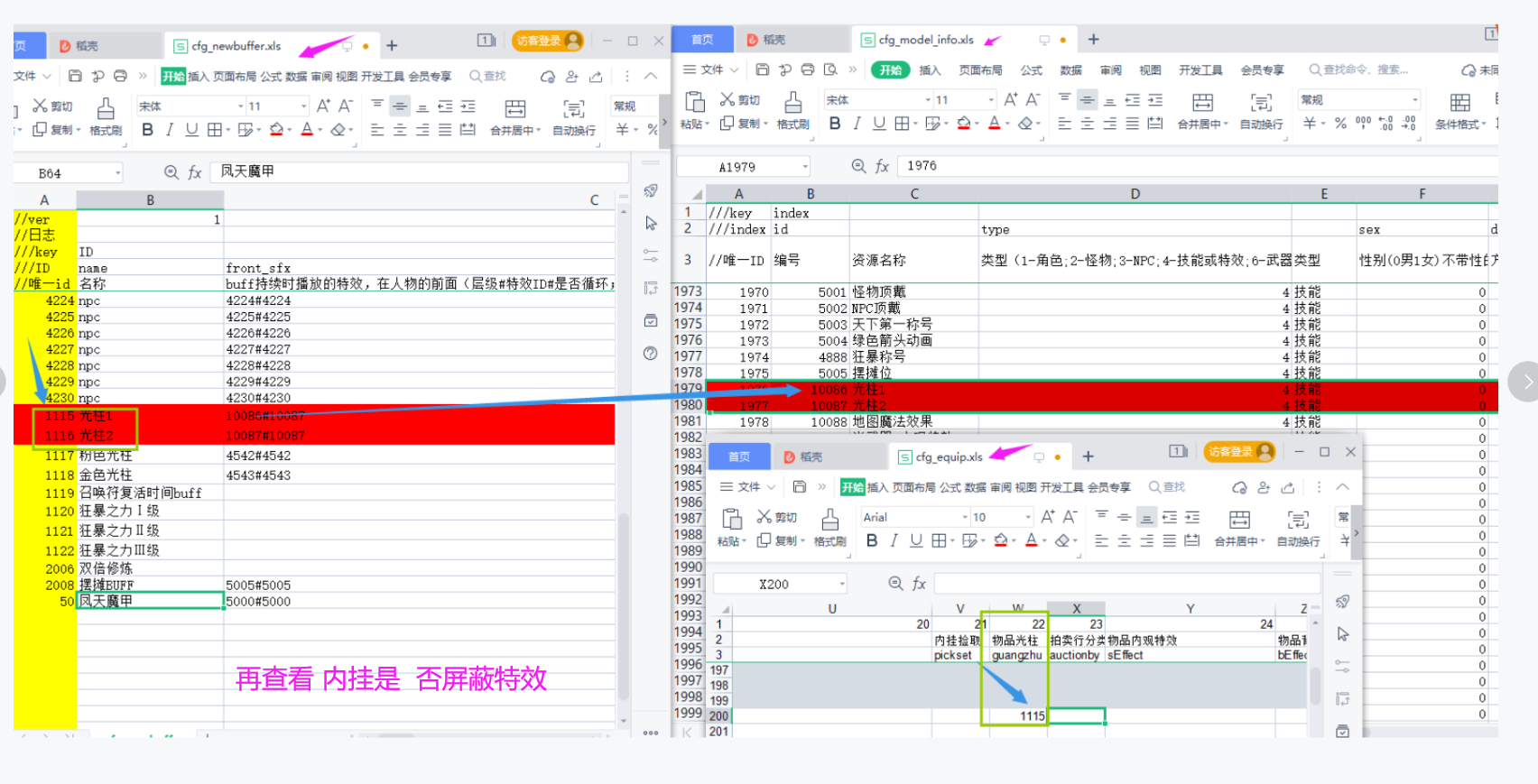Click formula bar showing 1976
1538x784 pixels.
(x=1196, y=166)
